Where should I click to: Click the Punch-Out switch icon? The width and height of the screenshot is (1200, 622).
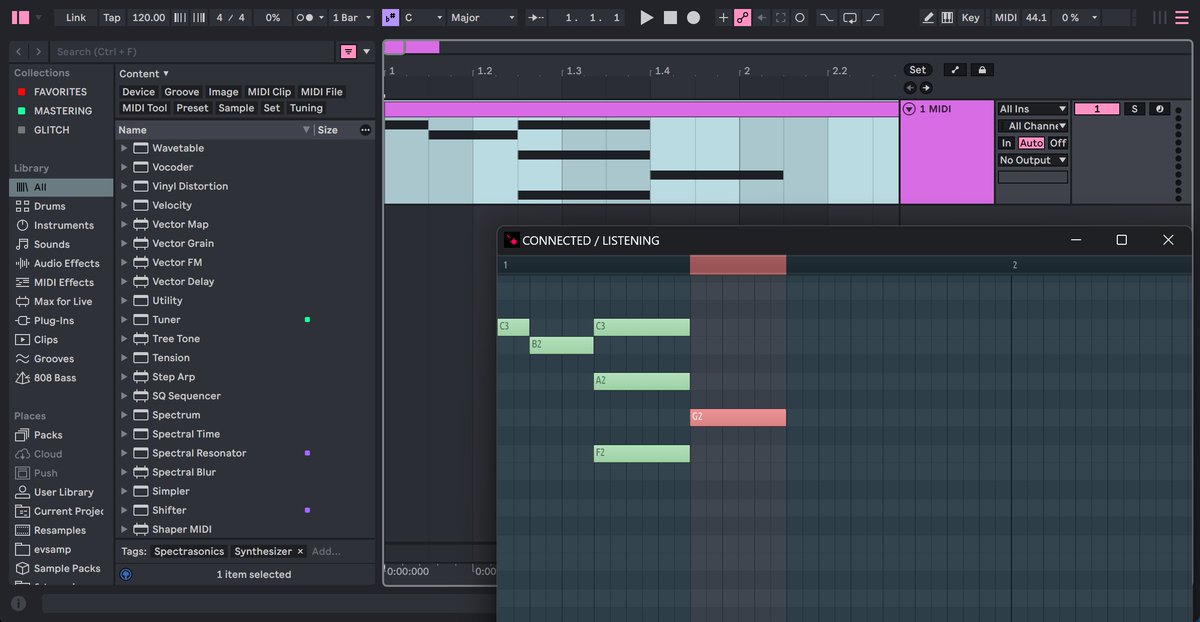874,18
